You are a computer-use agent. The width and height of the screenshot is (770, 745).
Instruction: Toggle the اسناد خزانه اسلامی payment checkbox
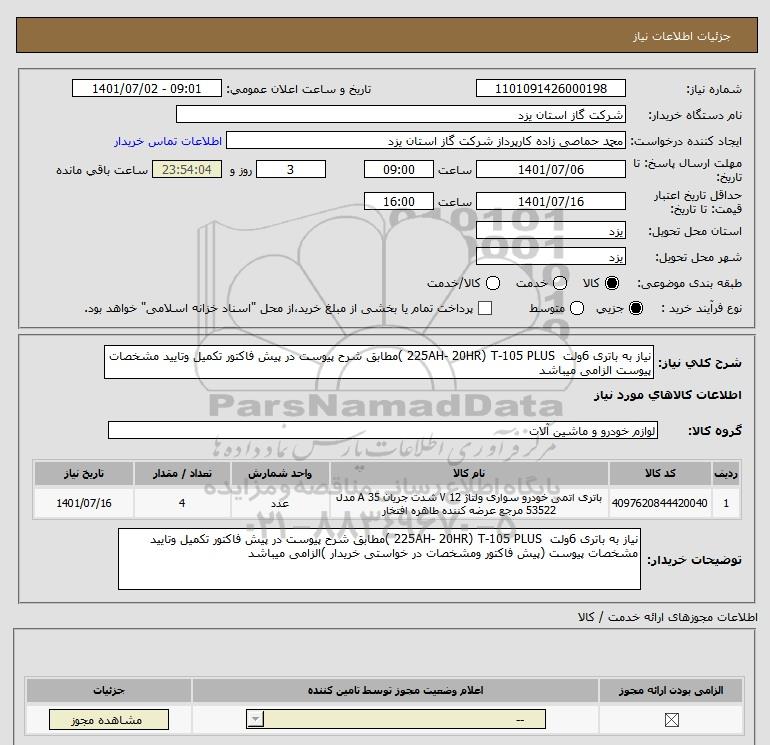click(x=485, y=308)
